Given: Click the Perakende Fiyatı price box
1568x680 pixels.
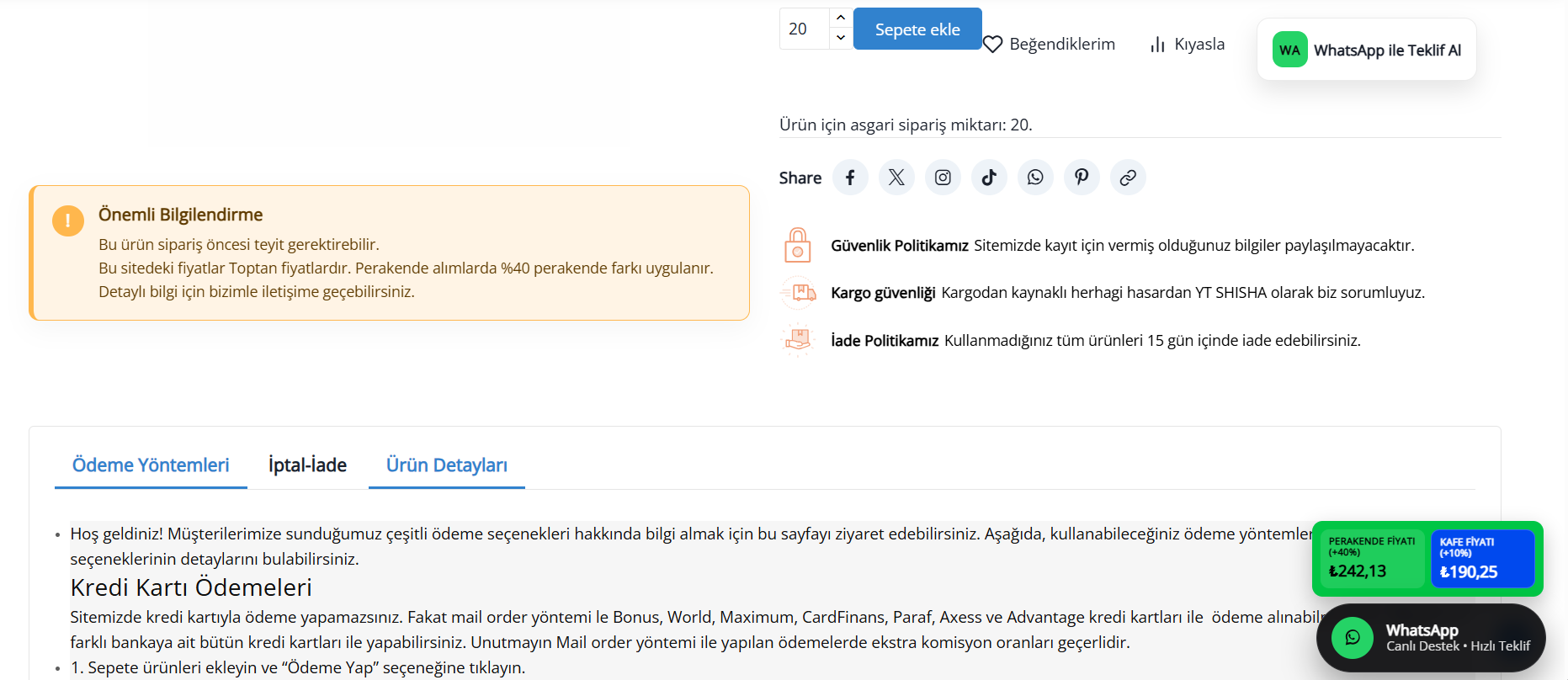Looking at the screenshot, I should pos(1370,559).
